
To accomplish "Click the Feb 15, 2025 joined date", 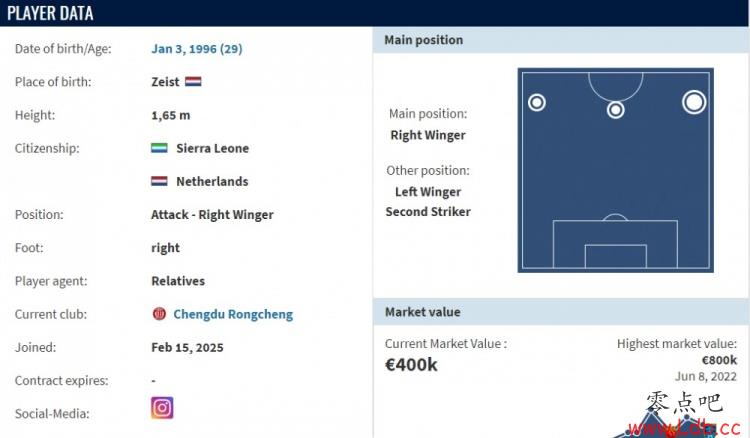I will [187, 348].
